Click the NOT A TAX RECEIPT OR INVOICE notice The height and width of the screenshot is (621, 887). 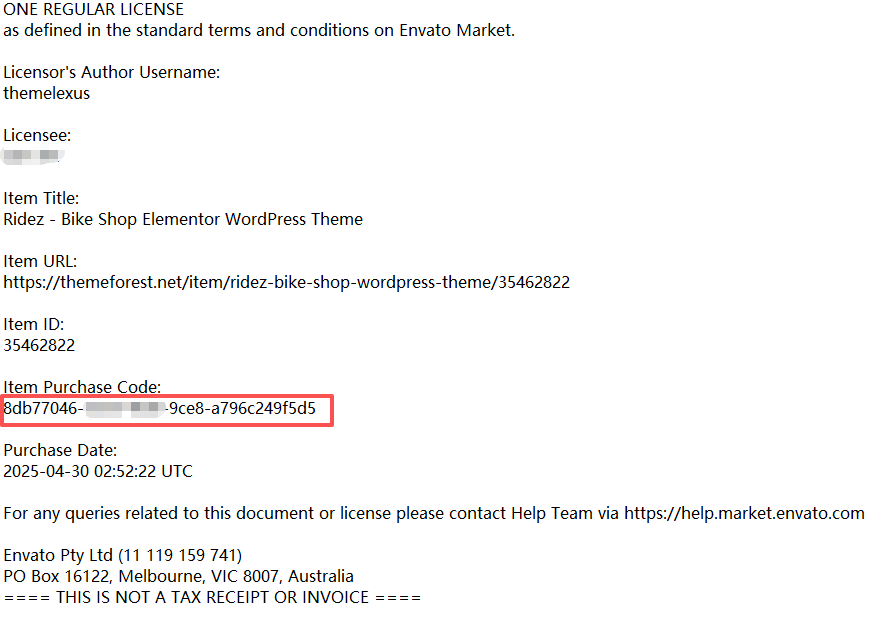(x=212, y=597)
